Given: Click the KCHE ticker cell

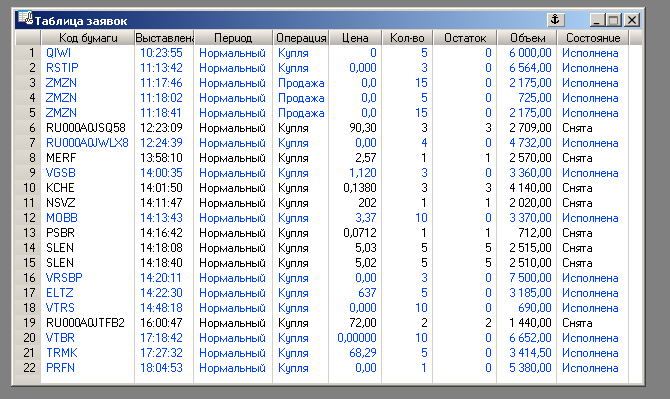Looking at the screenshot, I should pyautogui.click(x=60, y=188).
